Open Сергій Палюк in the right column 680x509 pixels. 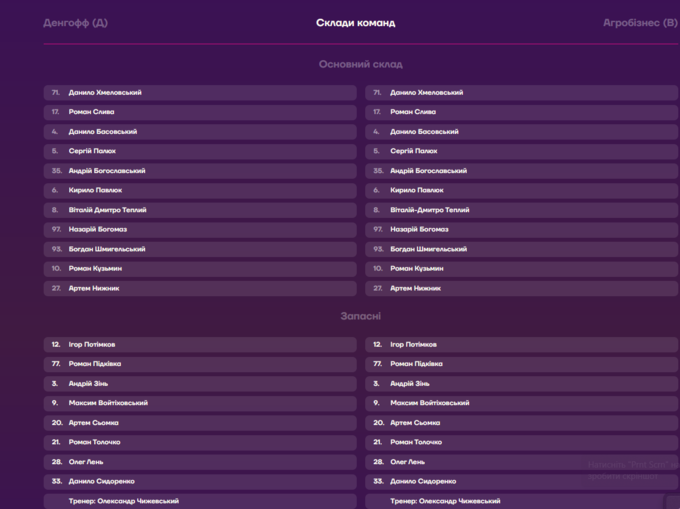point(521,151)
